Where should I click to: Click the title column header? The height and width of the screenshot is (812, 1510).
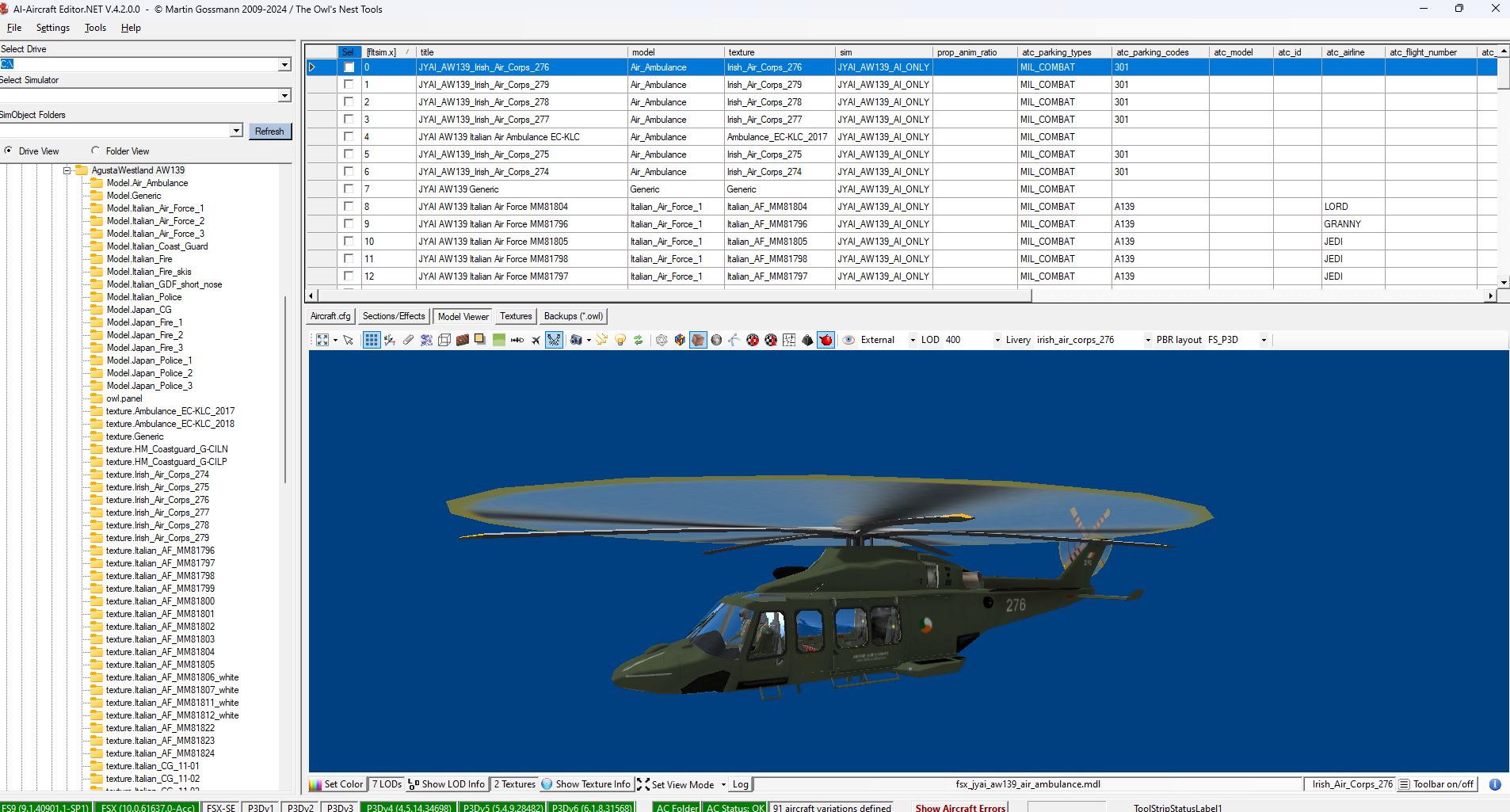coord(522,52)
